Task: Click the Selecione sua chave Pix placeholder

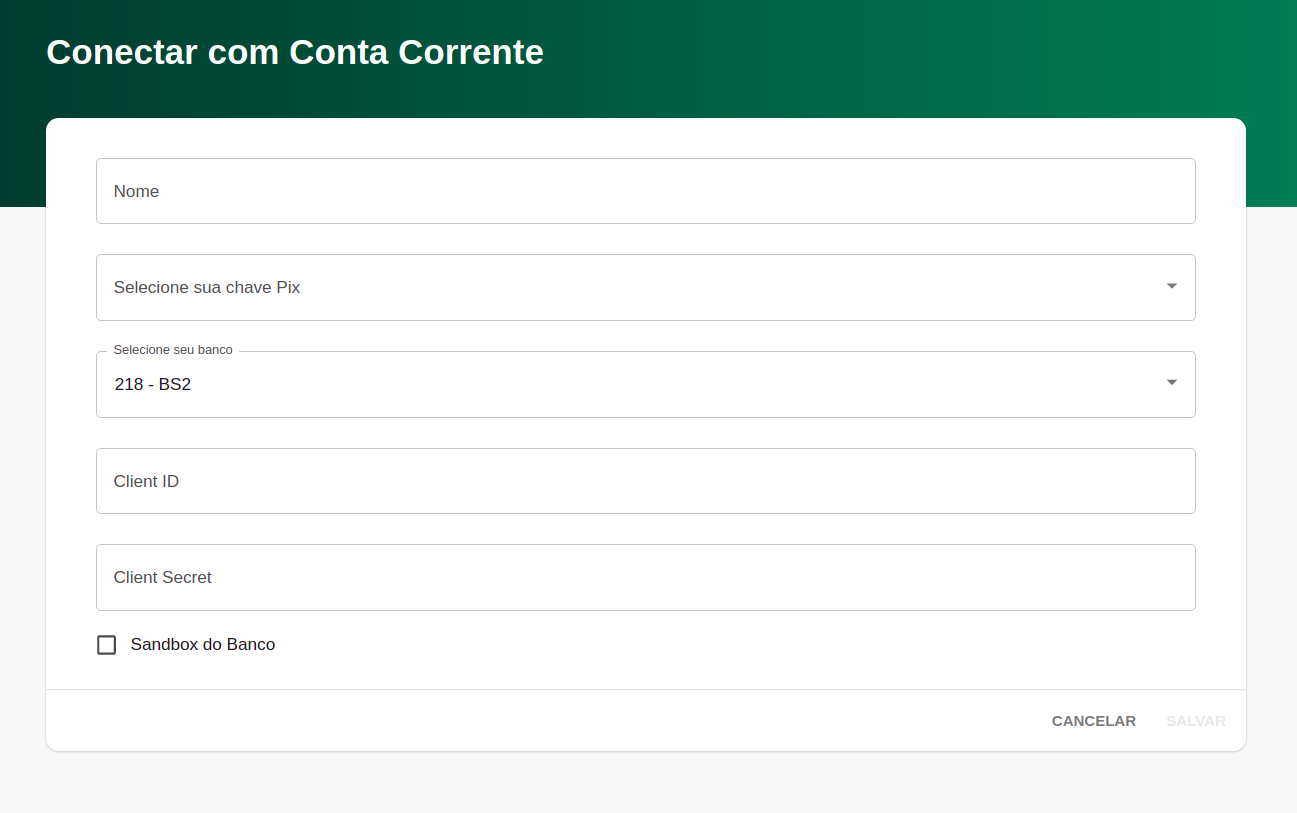Action: coord(207,287)
